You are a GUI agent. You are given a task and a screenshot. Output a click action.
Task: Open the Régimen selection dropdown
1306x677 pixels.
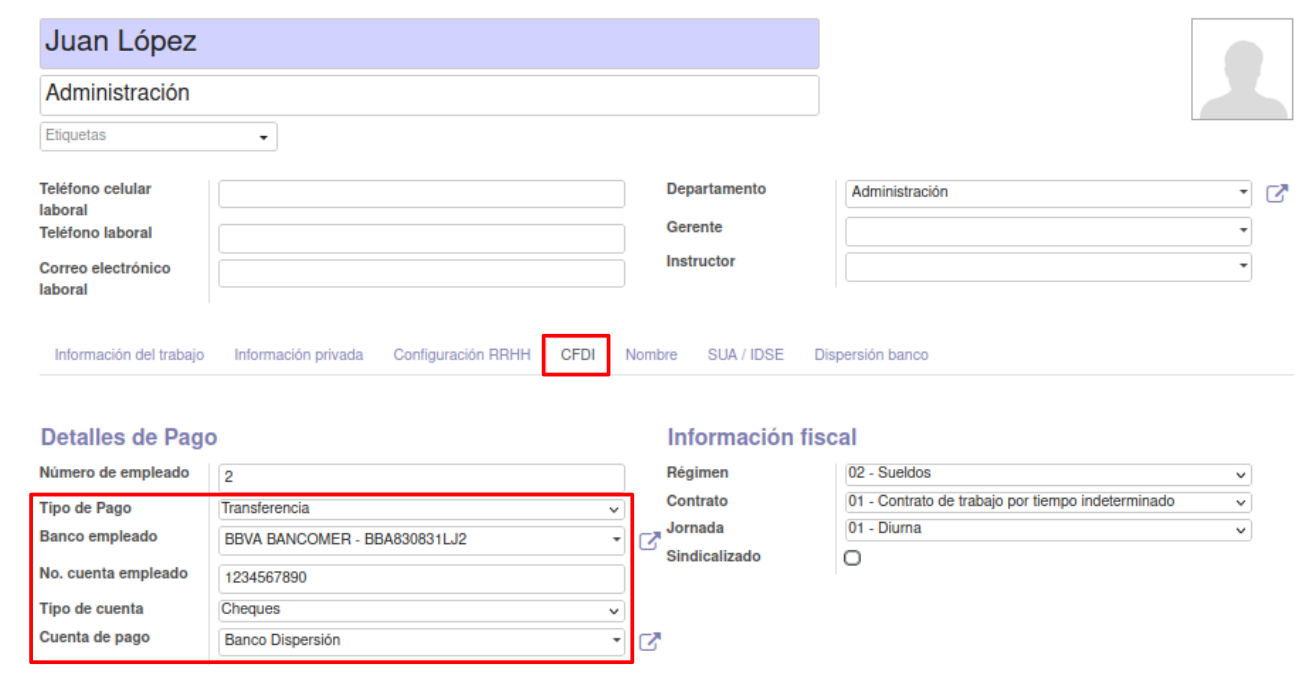1047,475
